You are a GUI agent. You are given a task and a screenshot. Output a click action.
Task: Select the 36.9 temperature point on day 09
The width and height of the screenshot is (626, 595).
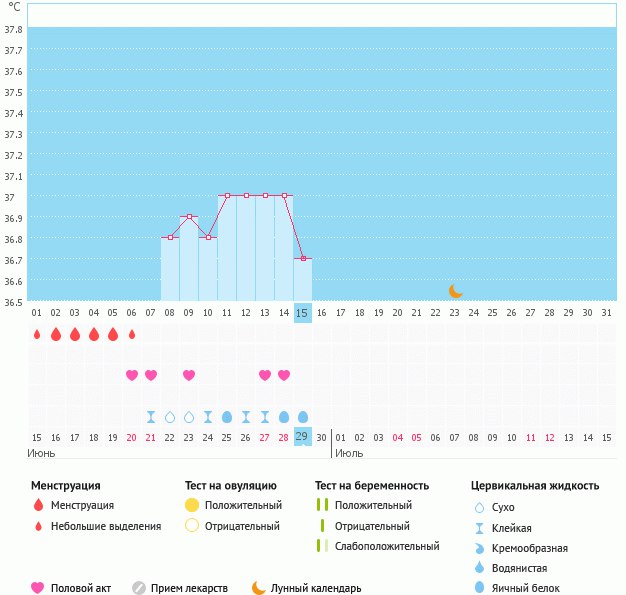click(189, 216)
